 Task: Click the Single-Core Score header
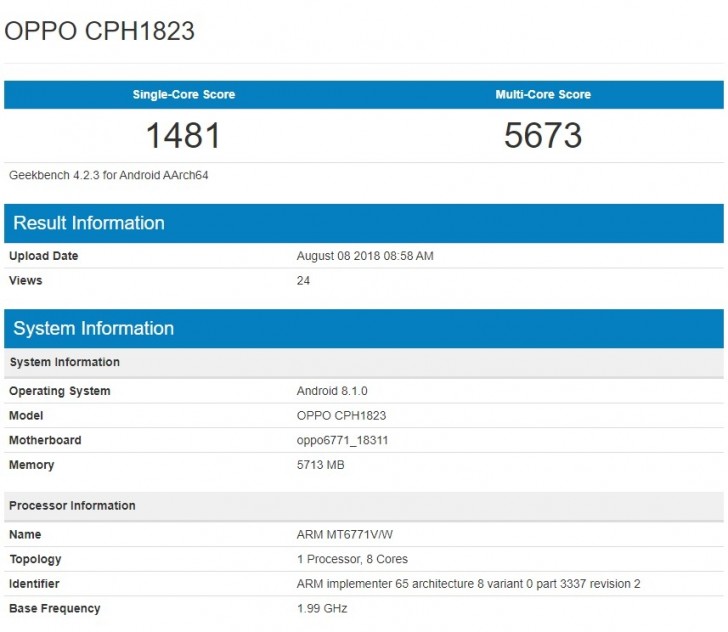pos(184,95)
